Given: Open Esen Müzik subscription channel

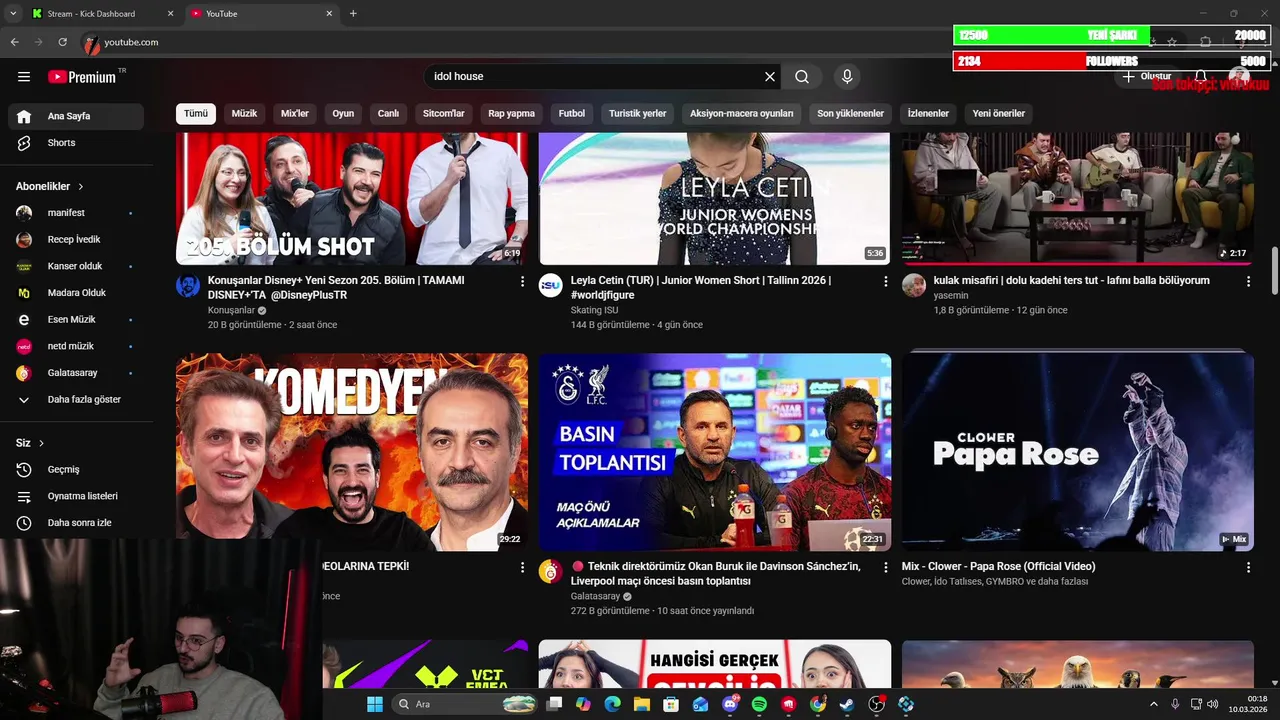Looking at the screenshot, I should (76, 320).
